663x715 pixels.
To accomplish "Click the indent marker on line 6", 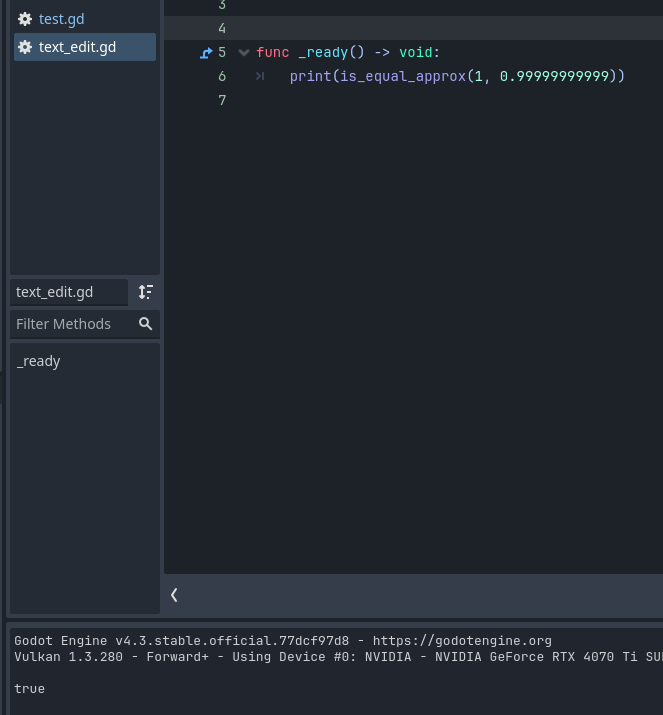I will pos(260,77).
